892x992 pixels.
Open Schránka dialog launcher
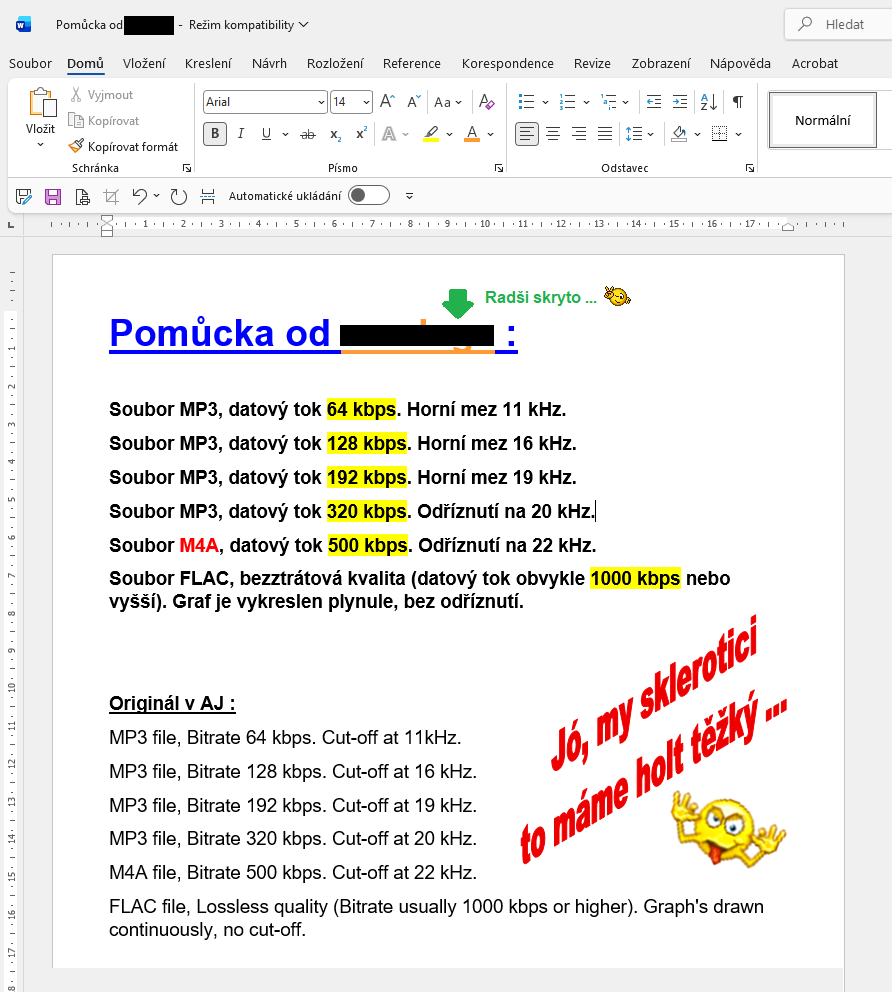187,168
